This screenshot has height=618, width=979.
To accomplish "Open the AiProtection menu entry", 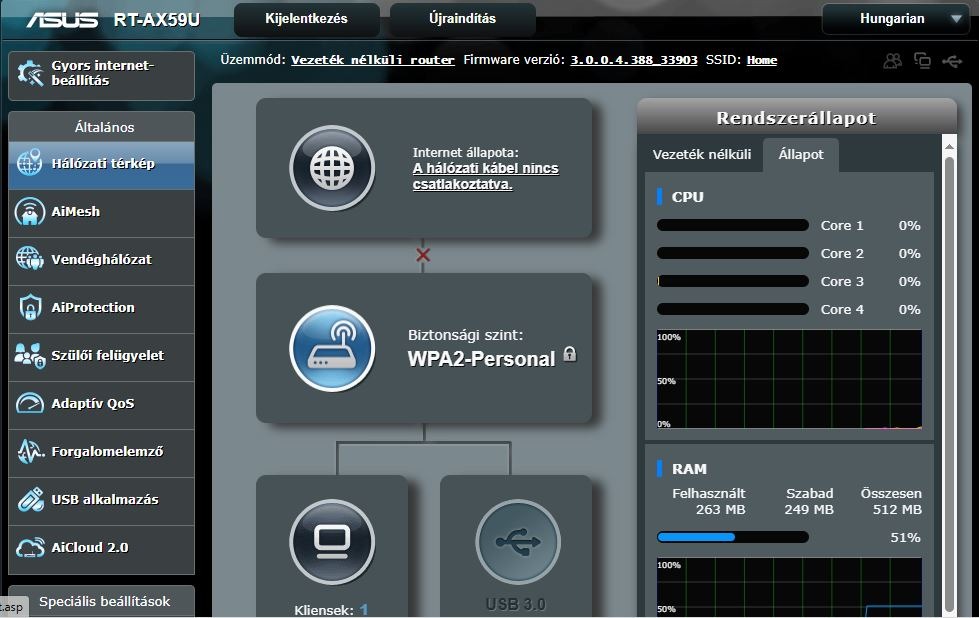I will [x=101, y=310].
